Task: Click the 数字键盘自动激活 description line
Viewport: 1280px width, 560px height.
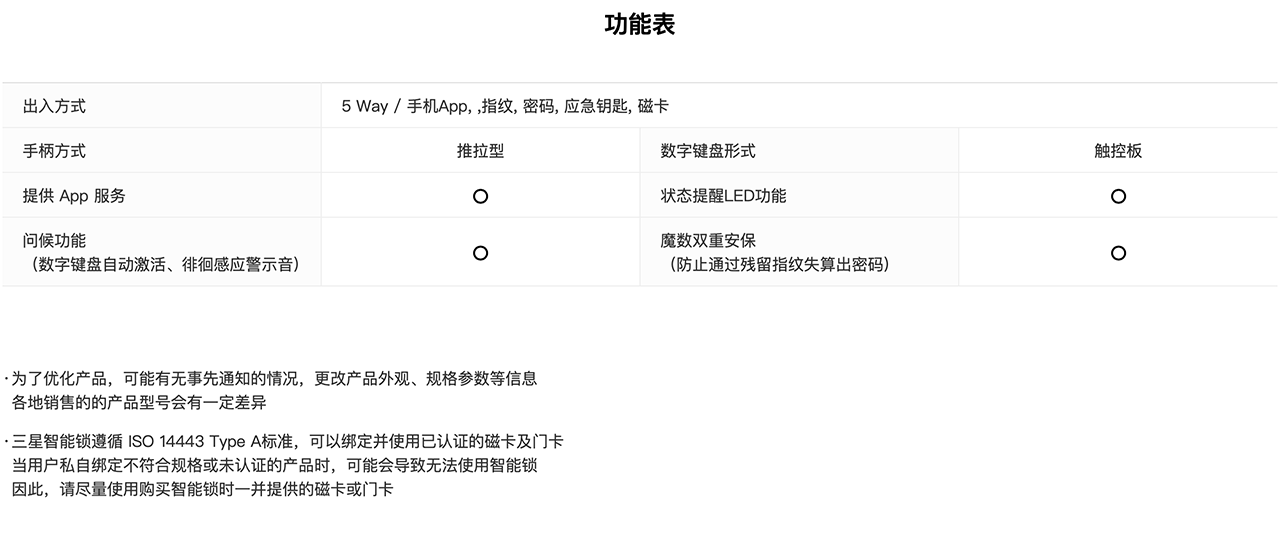Action: 165,265
